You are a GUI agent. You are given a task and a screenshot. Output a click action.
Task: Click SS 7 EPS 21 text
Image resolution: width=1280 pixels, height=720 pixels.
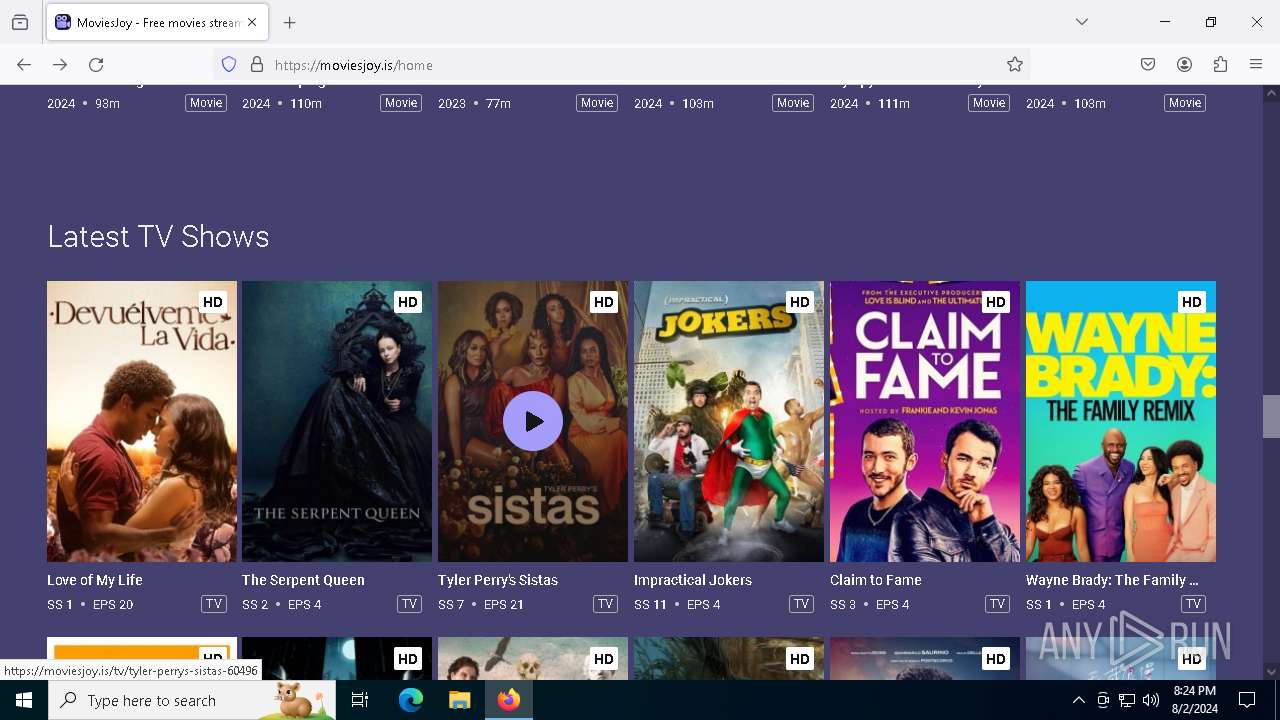coord(481,605)
